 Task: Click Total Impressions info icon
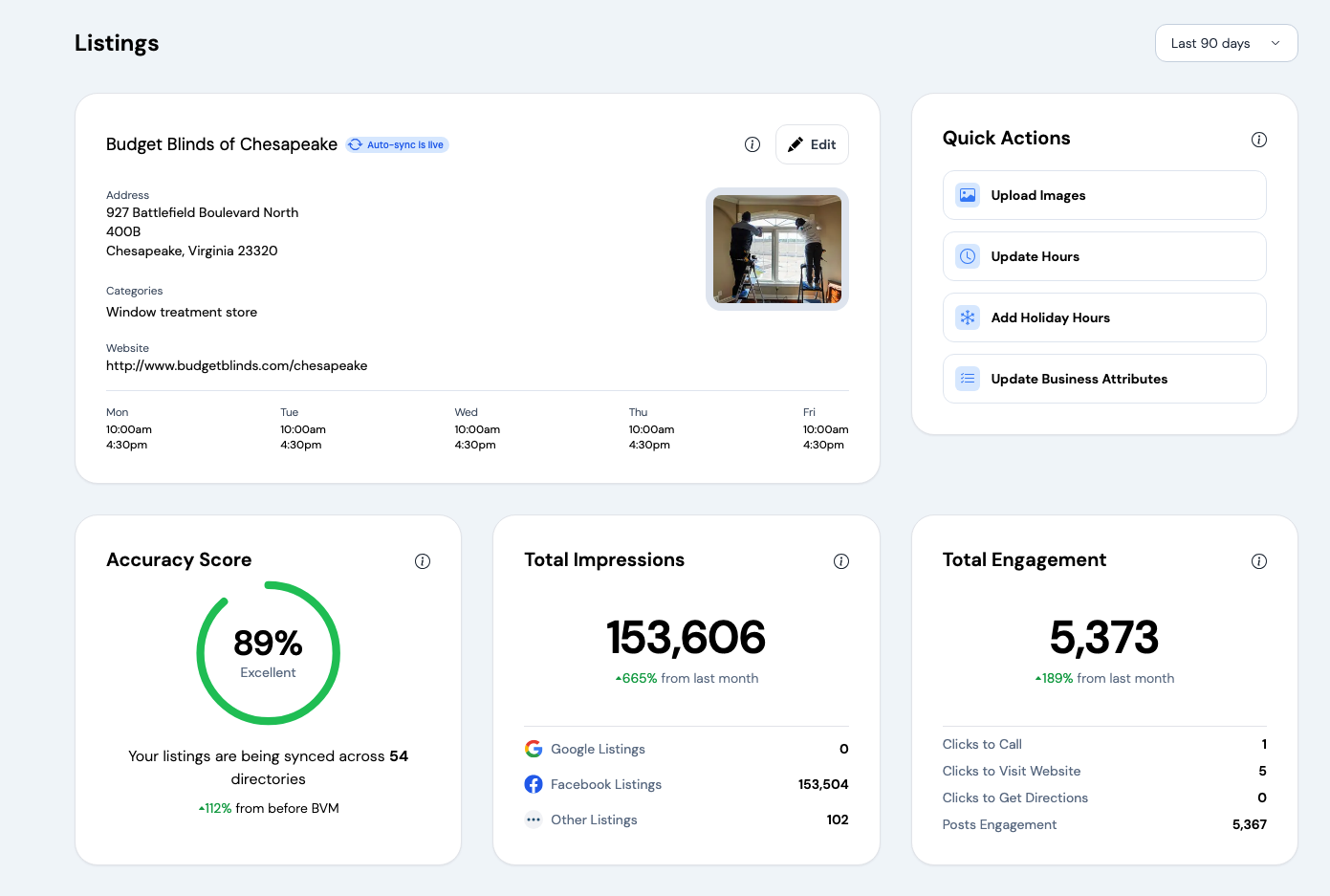841,561
